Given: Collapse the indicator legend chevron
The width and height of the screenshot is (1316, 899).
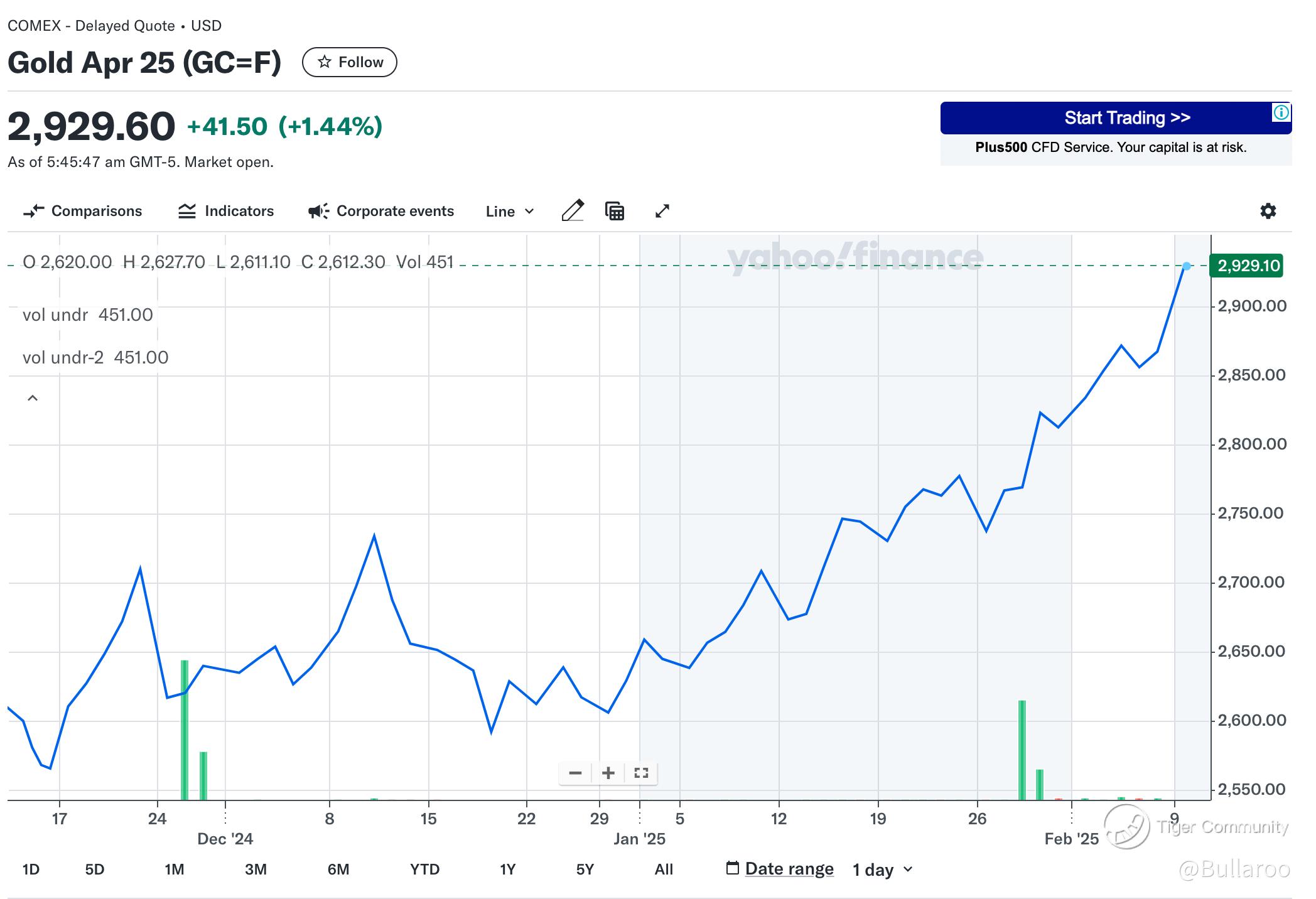Looking at the screenshot, I should coord(33,398).
